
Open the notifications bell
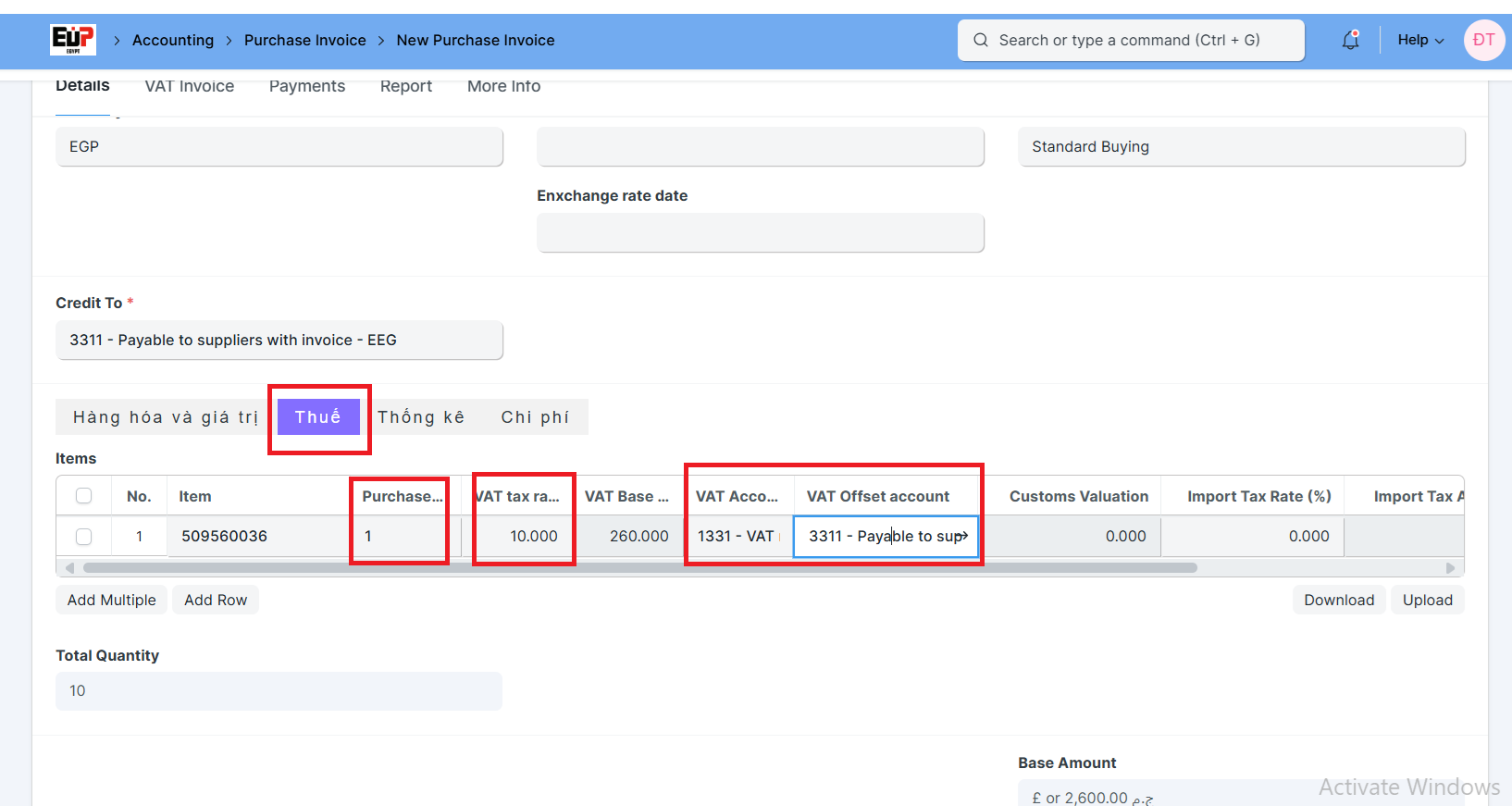tap(1350, 40)
